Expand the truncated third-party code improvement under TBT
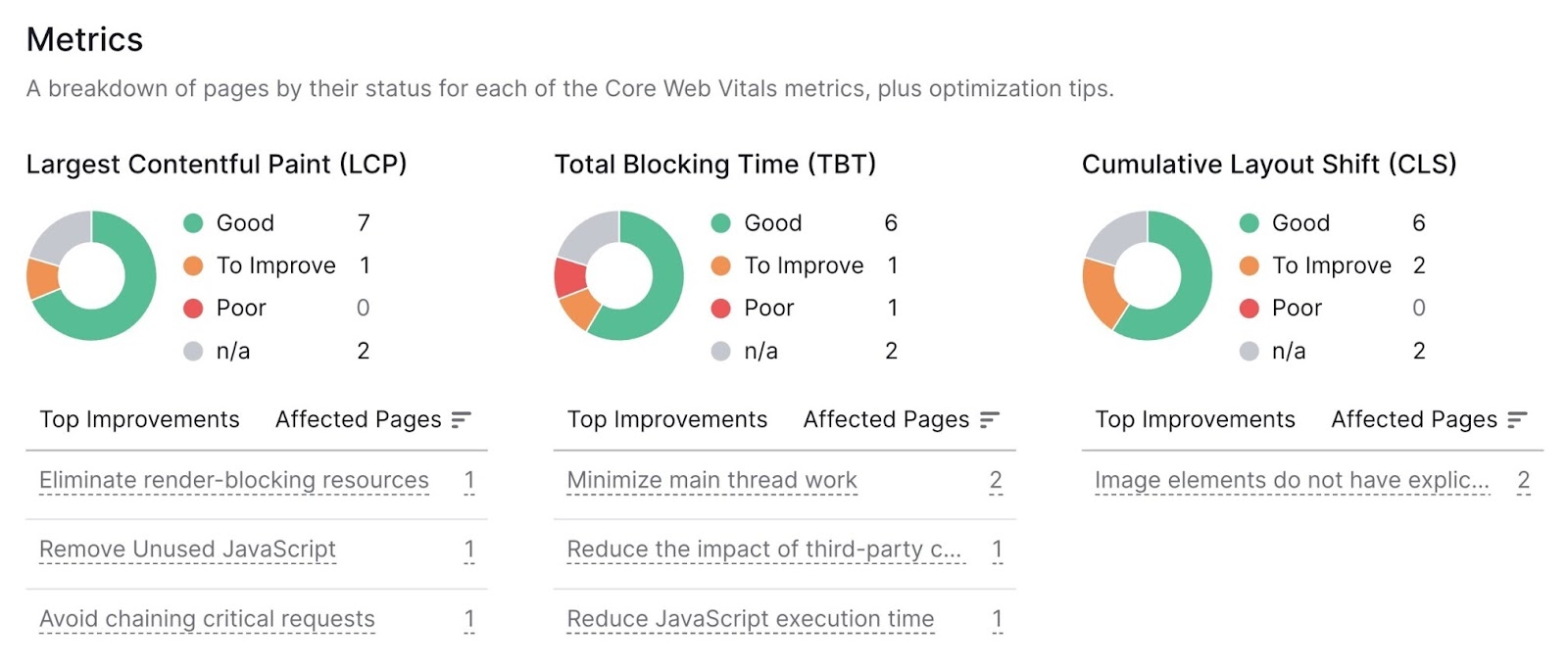 764,550
